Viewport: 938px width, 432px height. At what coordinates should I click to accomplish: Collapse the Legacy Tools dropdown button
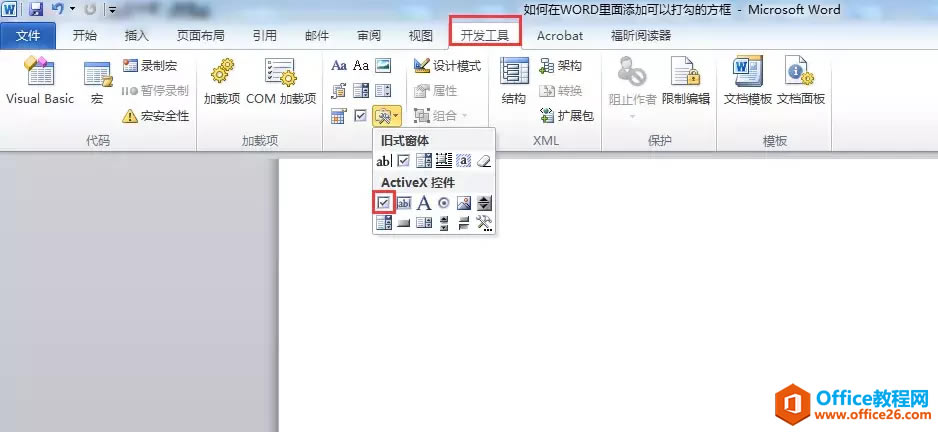(x=387, y=115)
